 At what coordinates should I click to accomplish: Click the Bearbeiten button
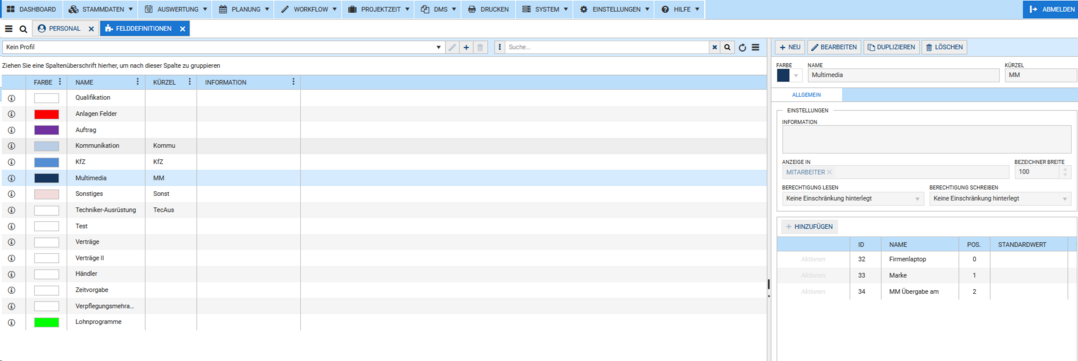834,47
